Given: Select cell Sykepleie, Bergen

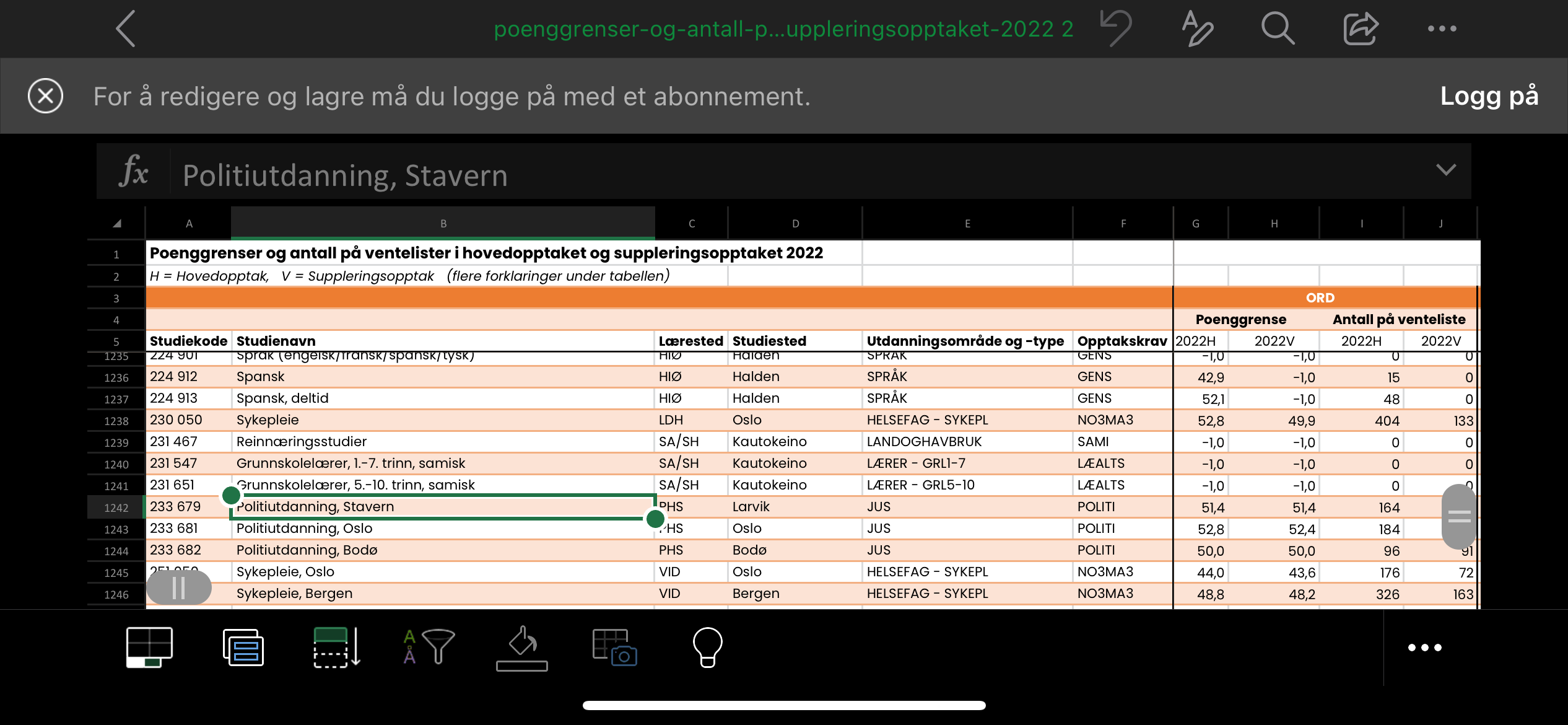Looking at the screenshot, I should point(443,594).
